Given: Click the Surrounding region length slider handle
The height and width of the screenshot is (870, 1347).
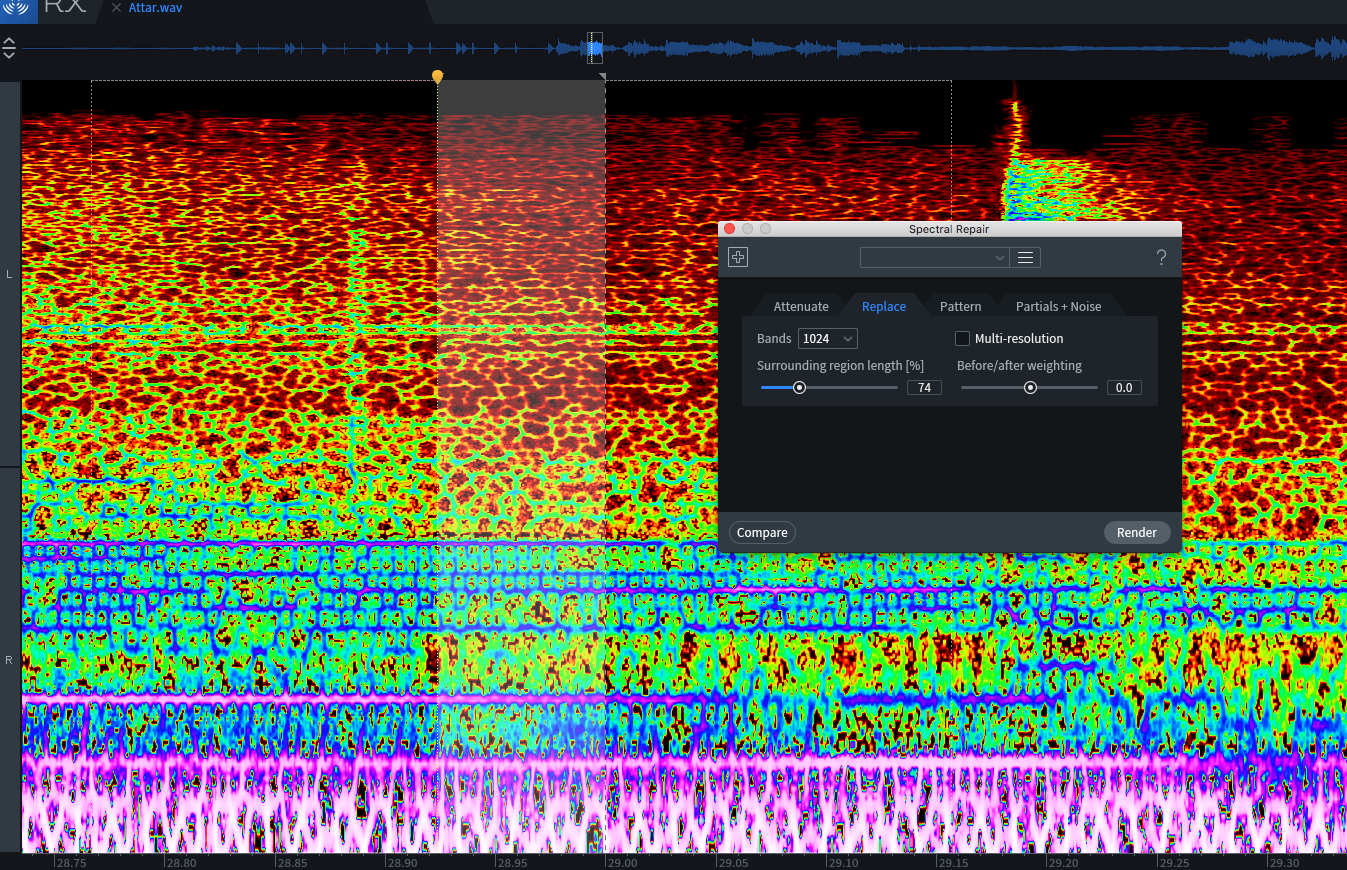Looking at the screenshot, I should [799, 388].
